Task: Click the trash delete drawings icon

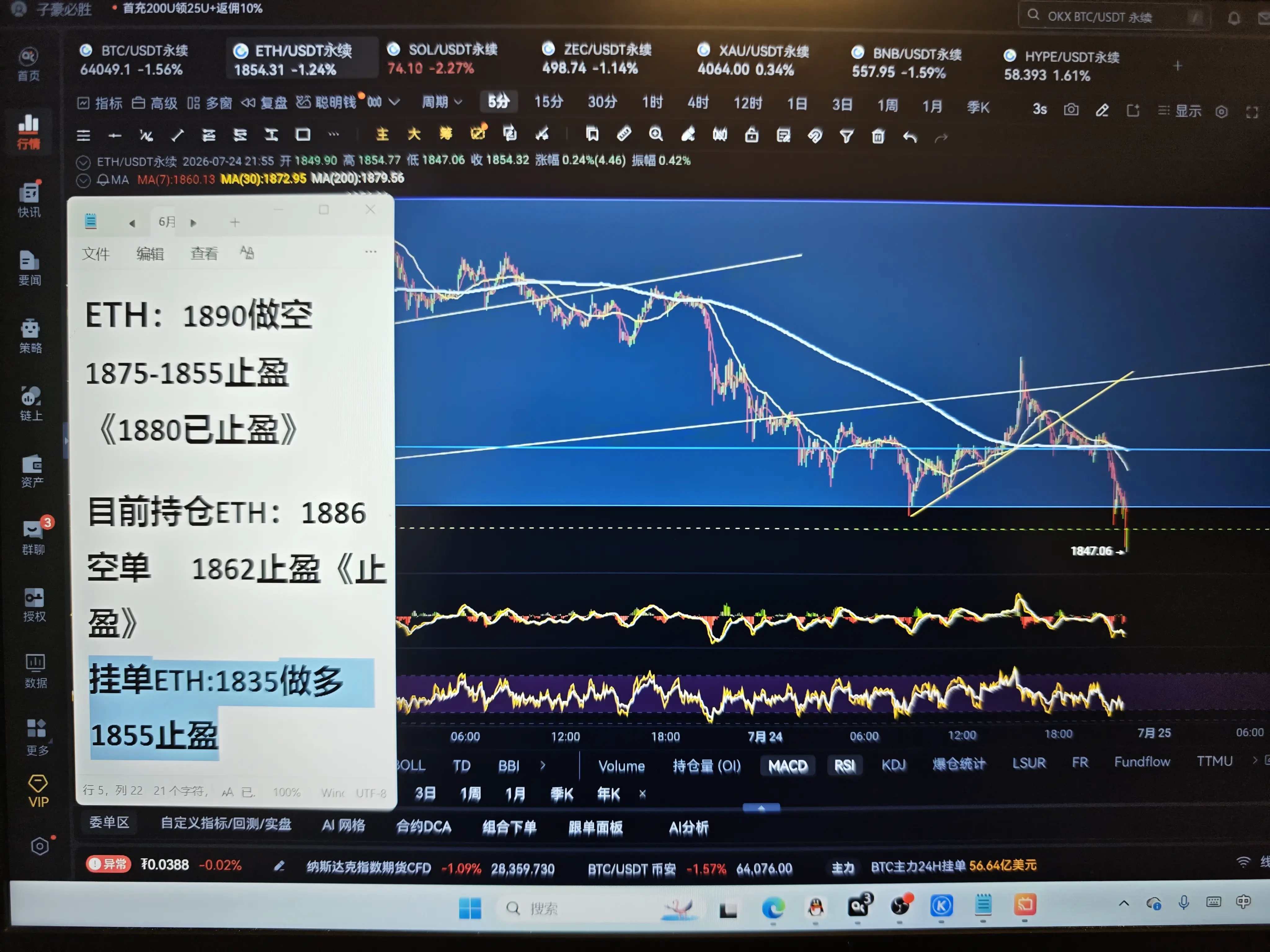Action: pyautogui.click(x=878, y=137)
